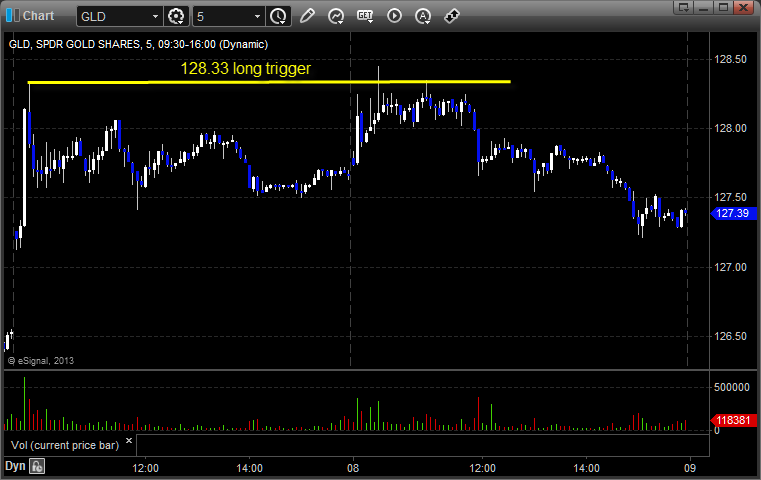
Task: Open the GET tools menu
Action: pyautogui.click(x=365, y=16)
